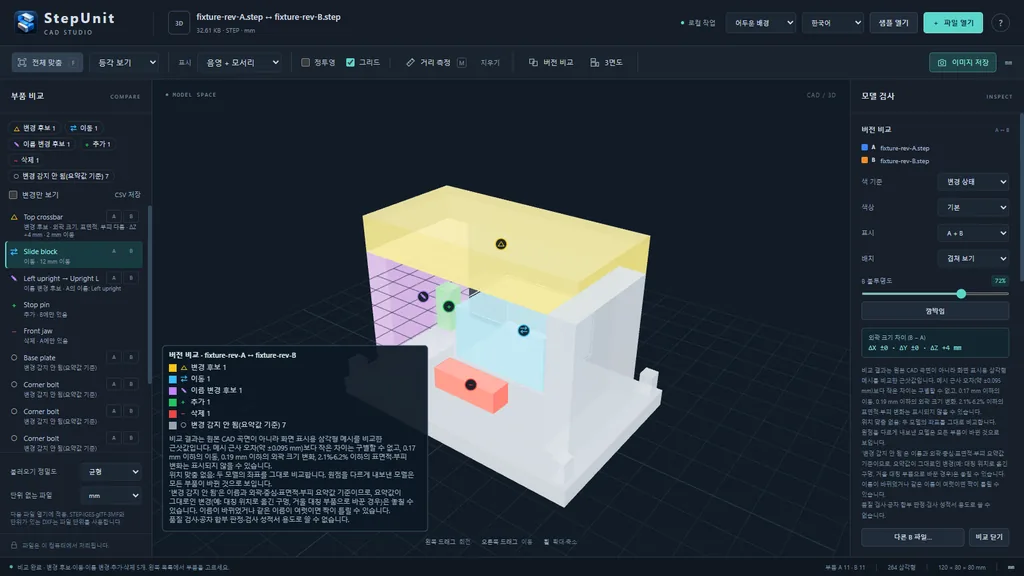Click the StepUnit logo icon
The height and width of the screenshot is (576, 1024).
(25, 22)
